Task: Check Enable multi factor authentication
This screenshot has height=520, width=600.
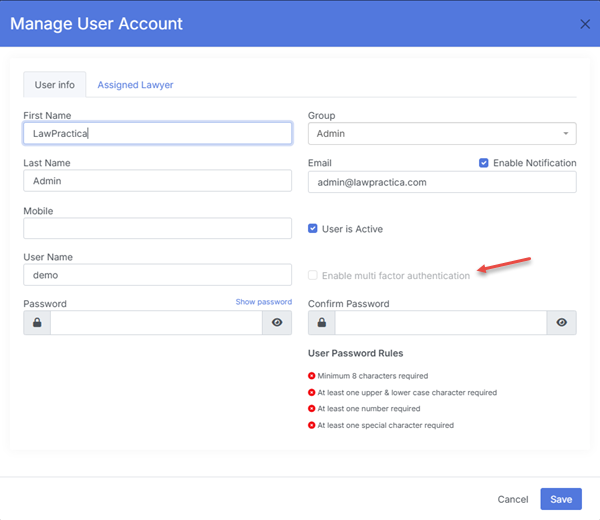Action: pos(313,275)
